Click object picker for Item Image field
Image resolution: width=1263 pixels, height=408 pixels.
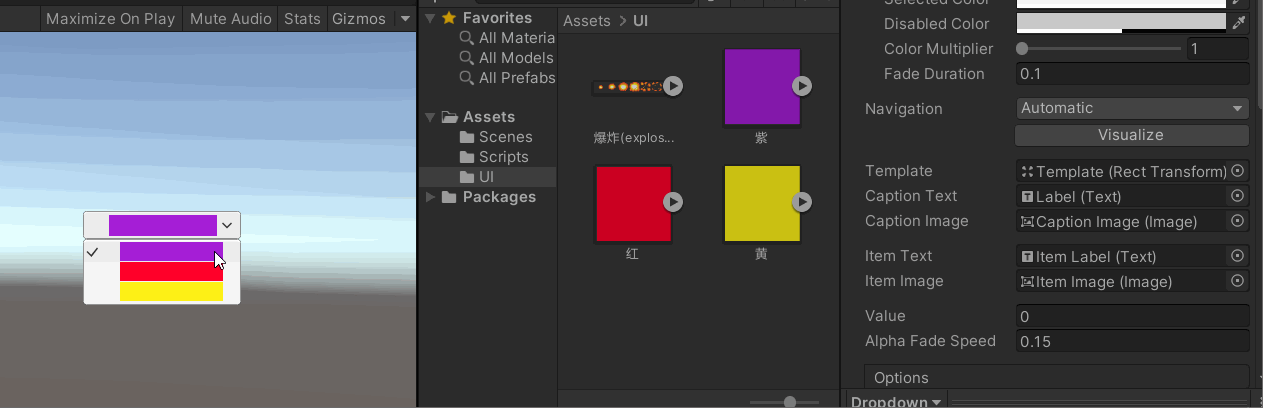click(x=1238, y=281)
